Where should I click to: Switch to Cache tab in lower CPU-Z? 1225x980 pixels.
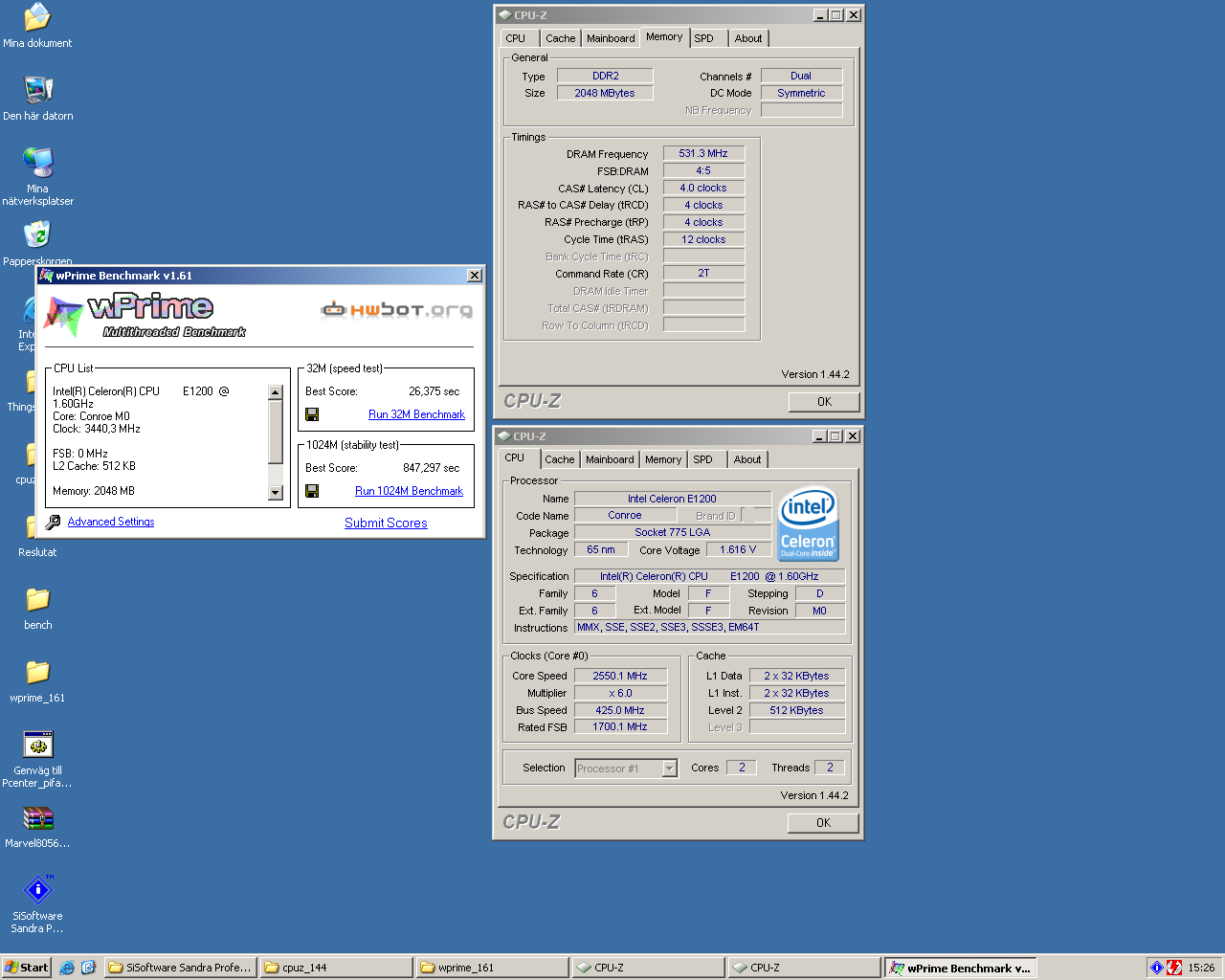point(560,459)
